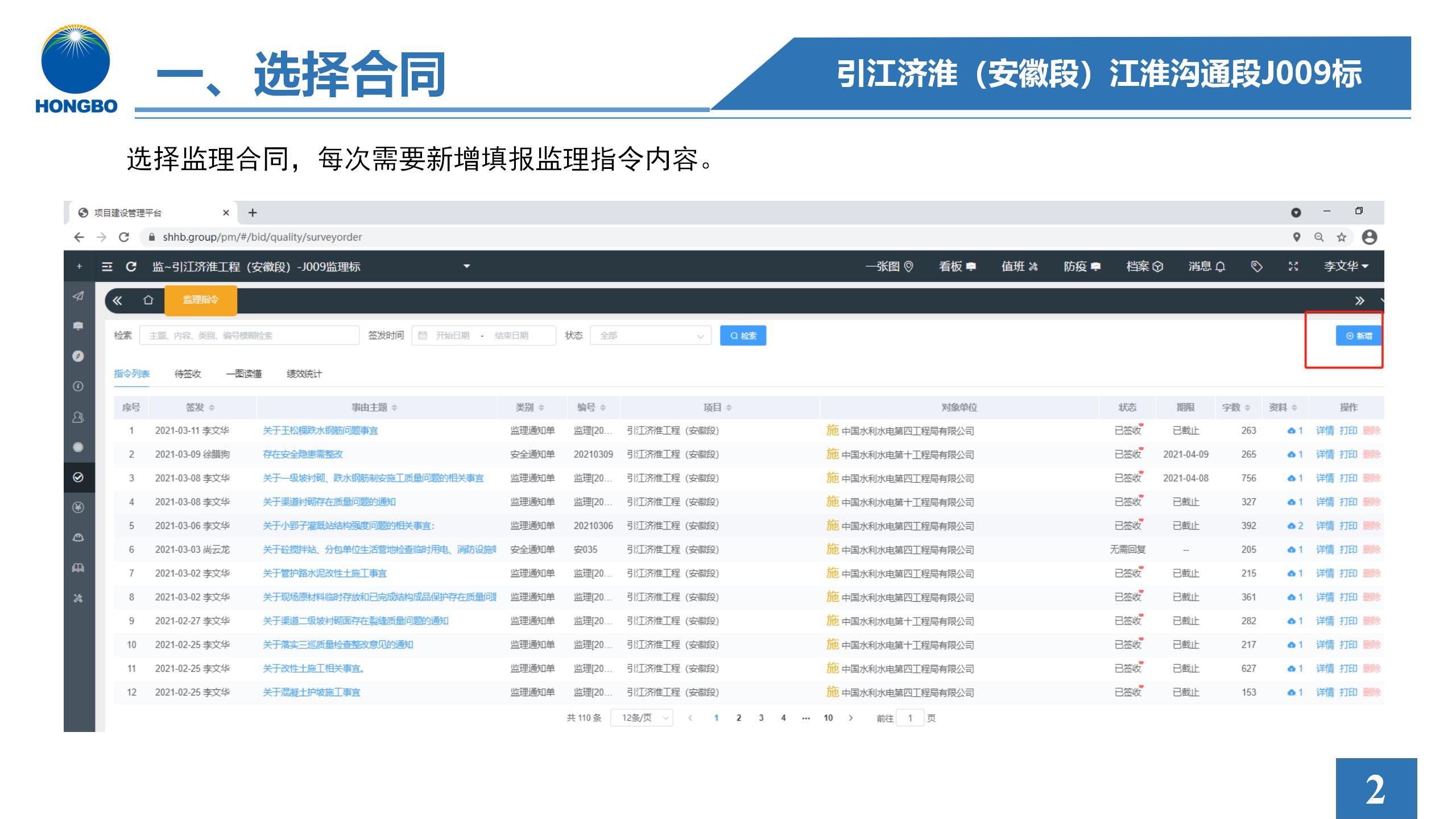Click the keyword search input field
Image resolution: width=1456 pixels, height=819 pixels.
click(249, 336)
